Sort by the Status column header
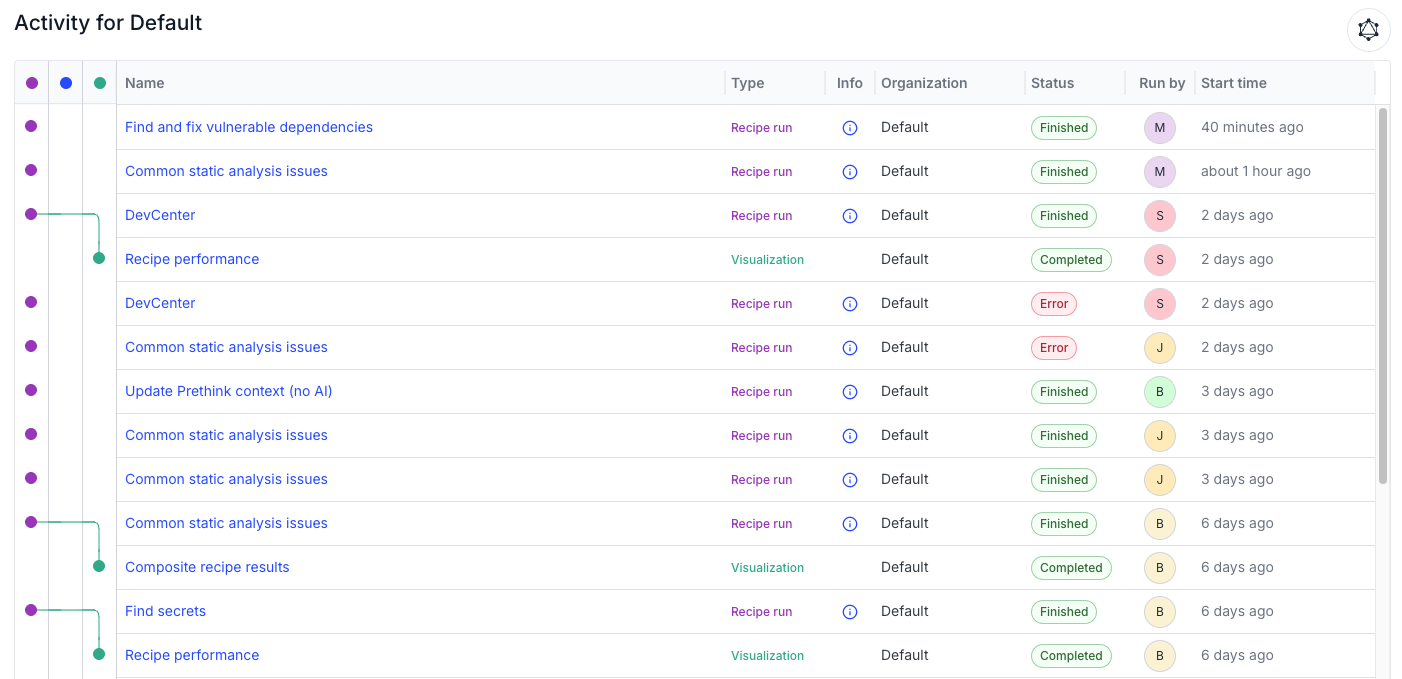The width and height of the screenshot is (1402, 679). click(x=1052, y=83)
